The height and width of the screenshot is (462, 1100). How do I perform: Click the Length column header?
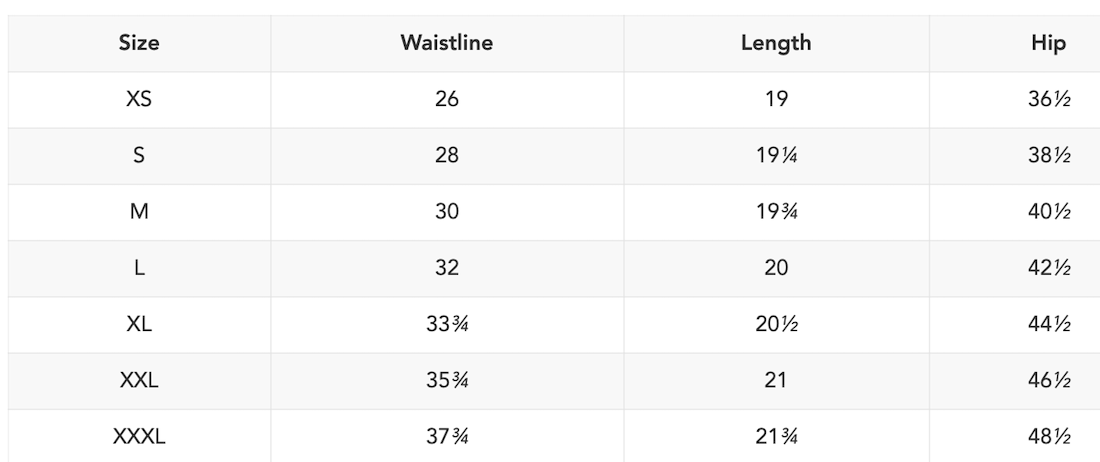(776, 43)
